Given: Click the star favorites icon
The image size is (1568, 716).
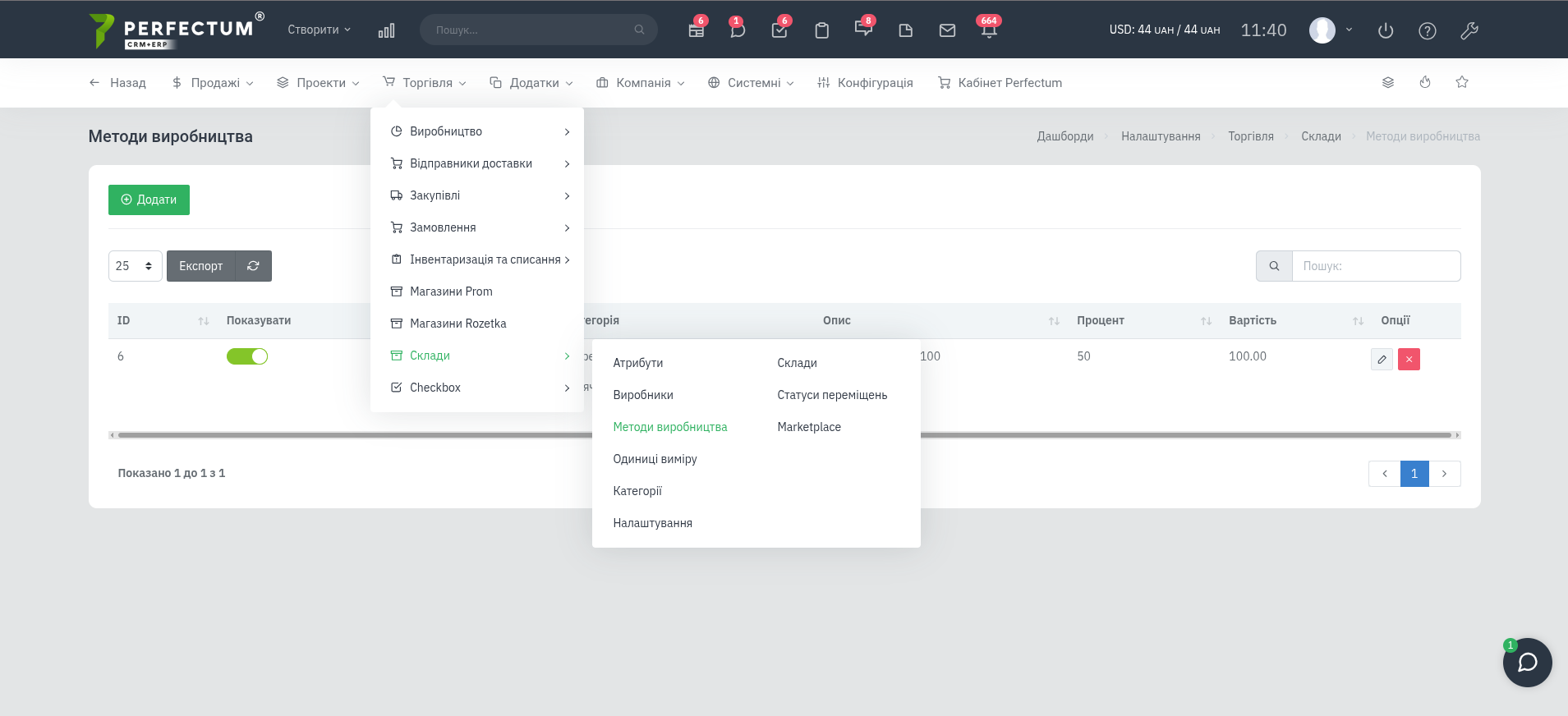Looking at the screenshot, I should 1462,82.
